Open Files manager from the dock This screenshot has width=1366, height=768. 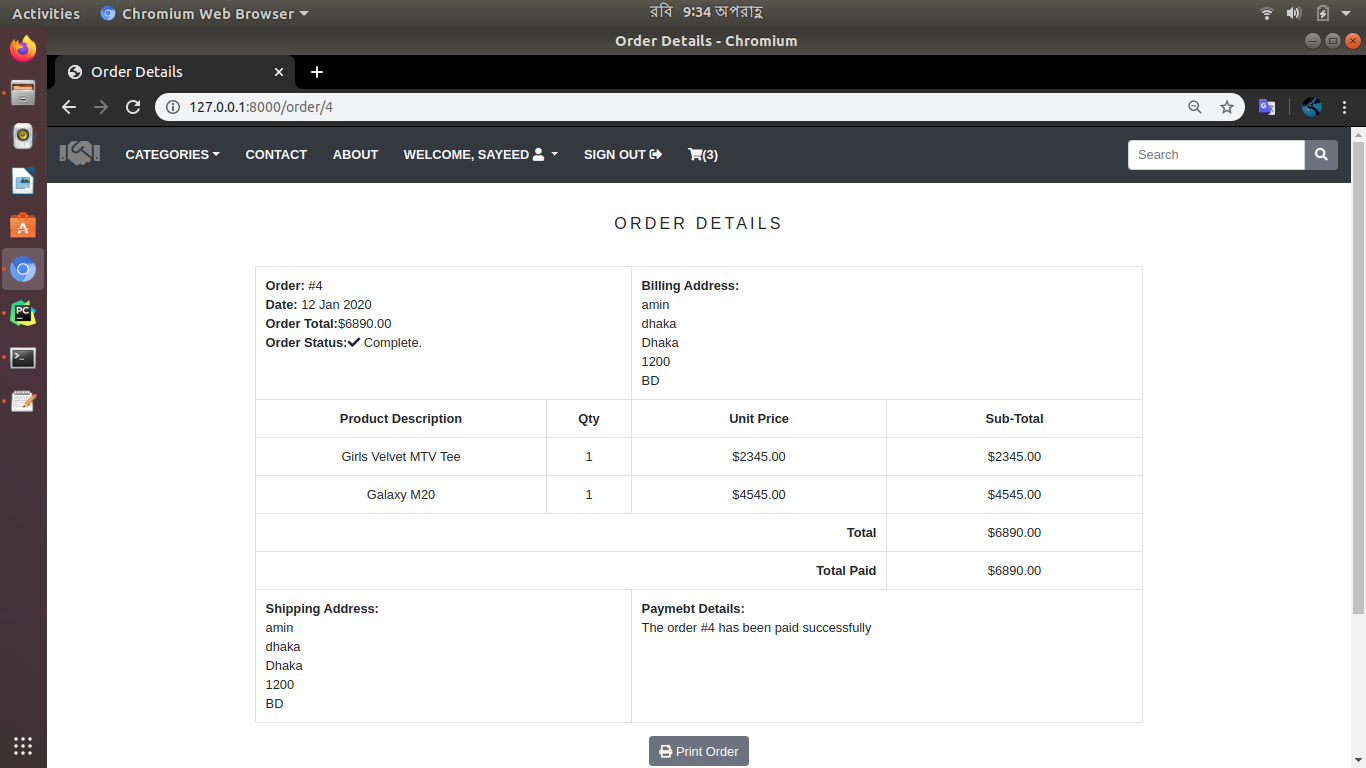click(x=23, y=93)
